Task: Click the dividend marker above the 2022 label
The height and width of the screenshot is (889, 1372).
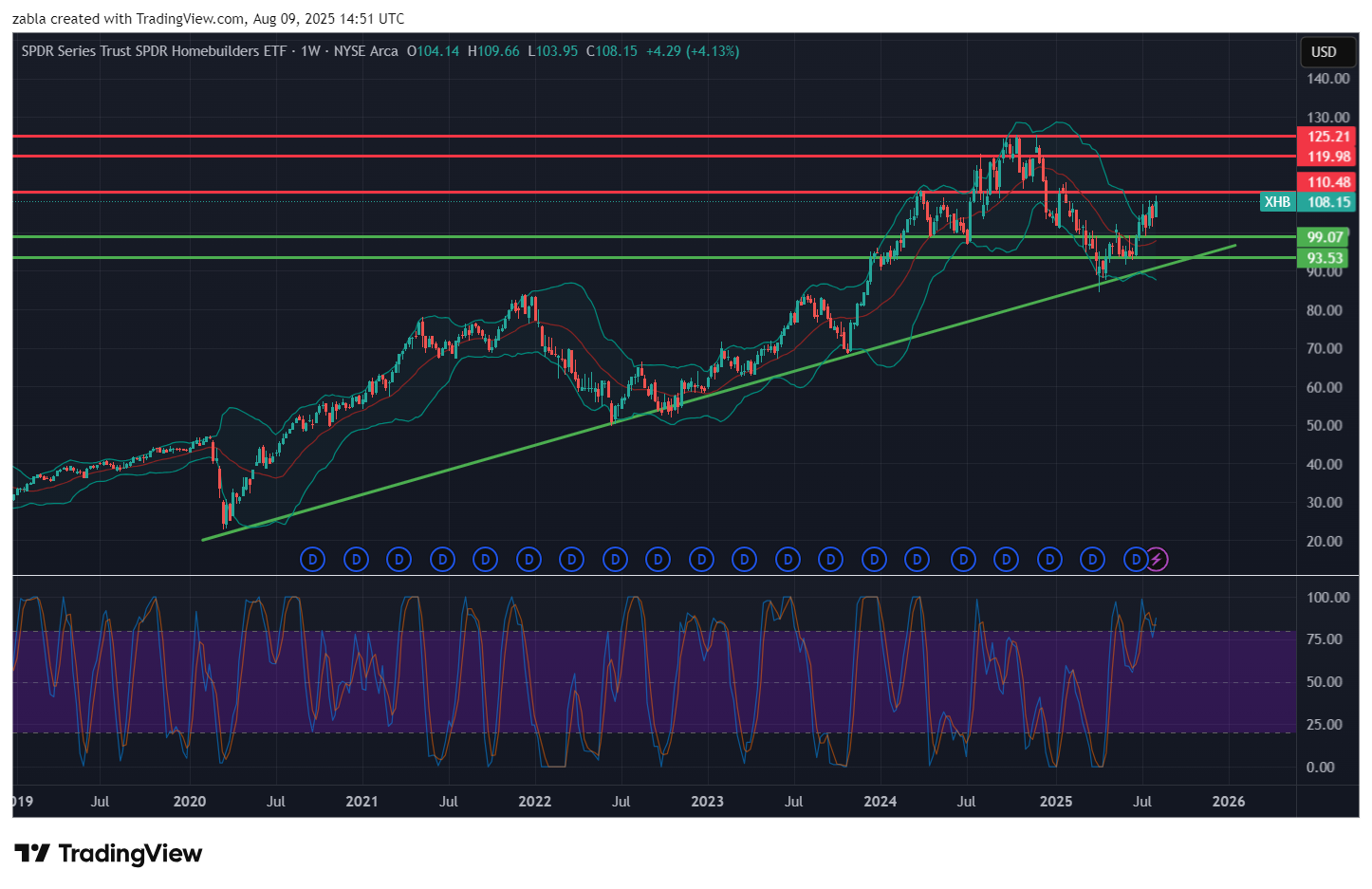Action: 528,560
